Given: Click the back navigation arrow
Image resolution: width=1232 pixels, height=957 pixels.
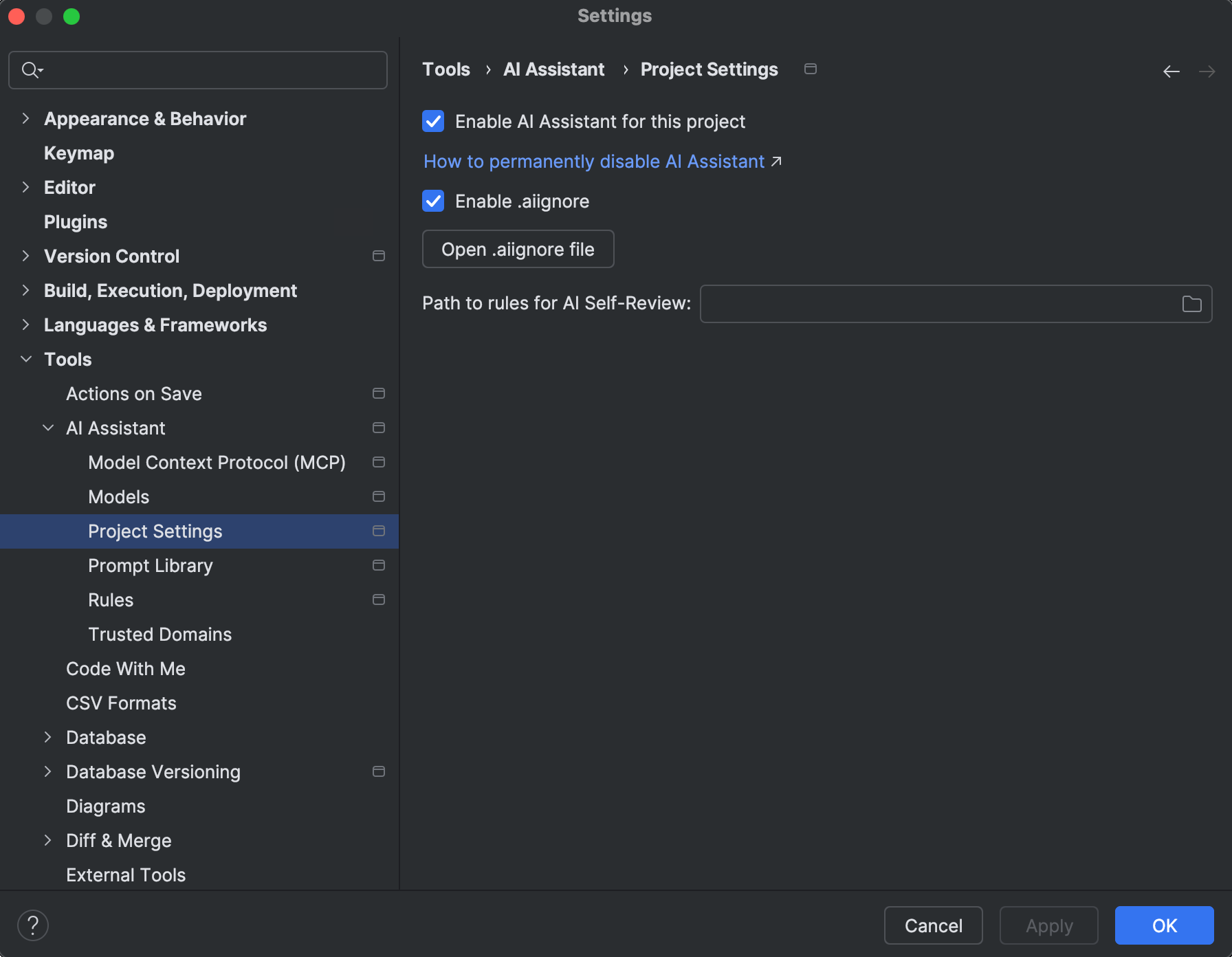Looking at the screenshot, I should tap(1171, 71).
